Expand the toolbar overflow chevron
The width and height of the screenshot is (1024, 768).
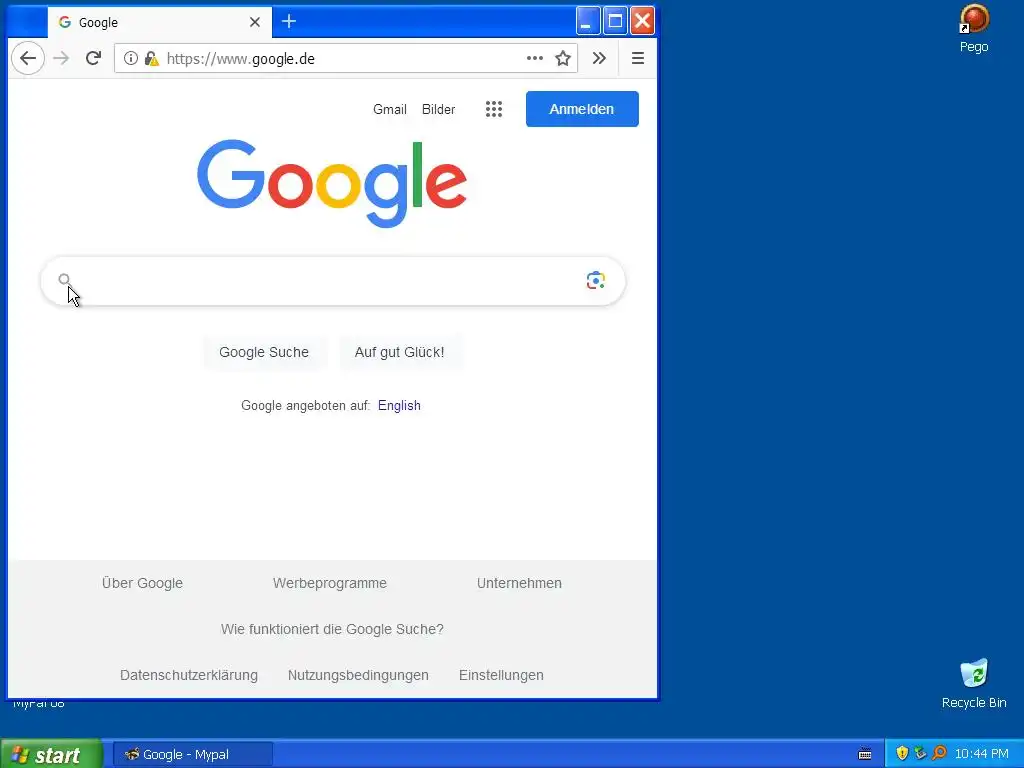(599, 58)
